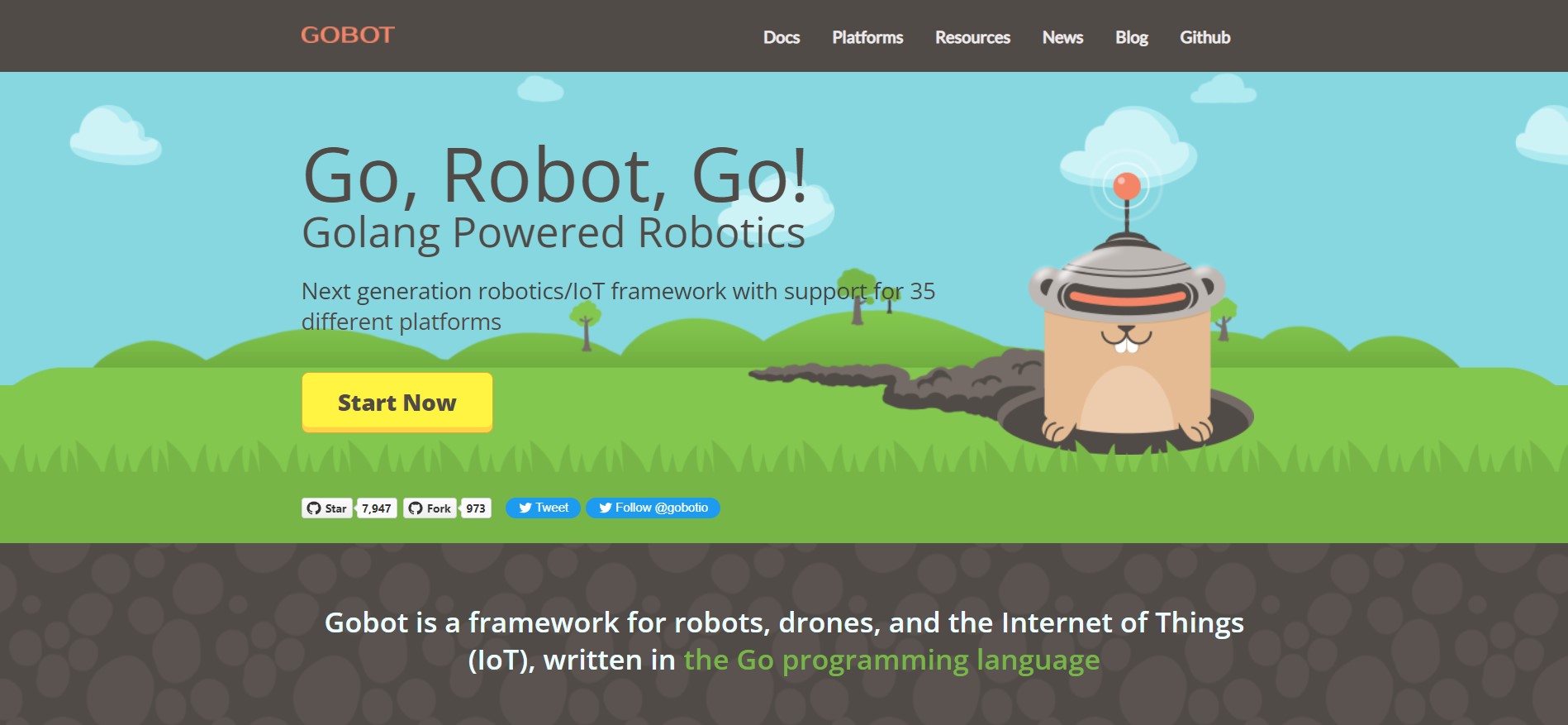This screenshot has height=725, width=1568.
Task: Click the Tweet button
Action: point(543,508)
